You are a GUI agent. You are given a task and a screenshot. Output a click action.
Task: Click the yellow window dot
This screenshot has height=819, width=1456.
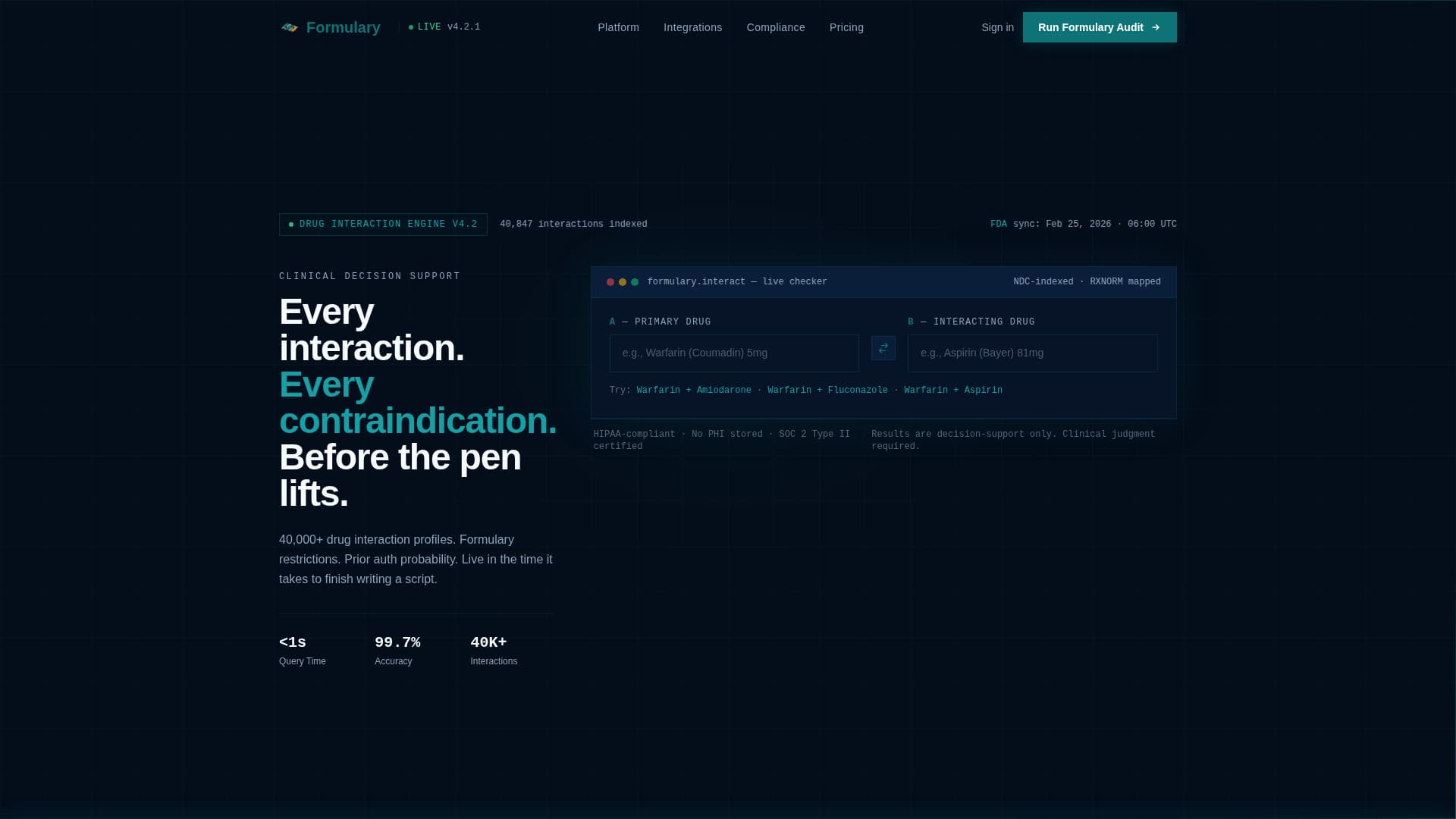coord(623,282)
